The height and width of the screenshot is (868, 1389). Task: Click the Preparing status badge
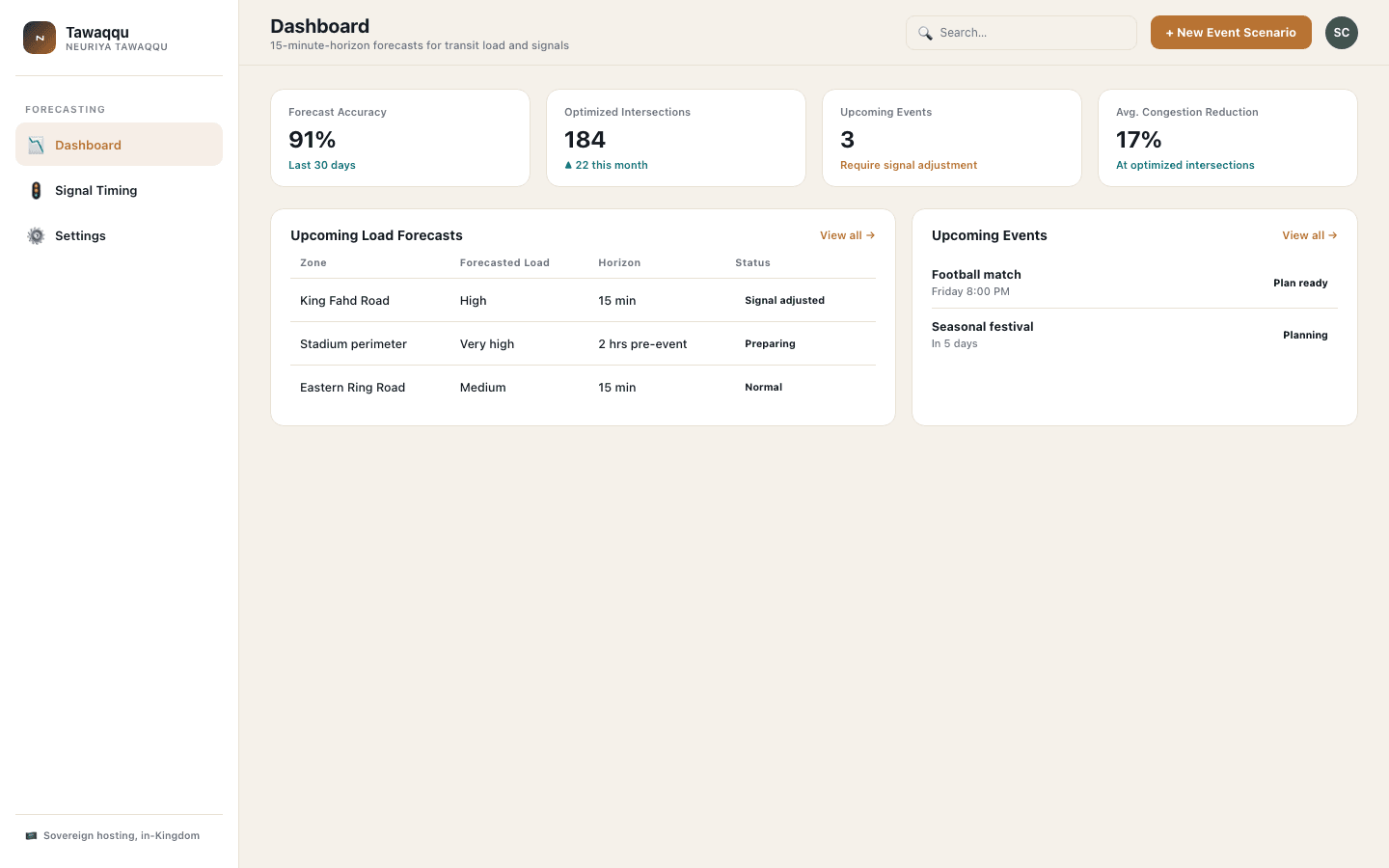[x=770, y=344]
